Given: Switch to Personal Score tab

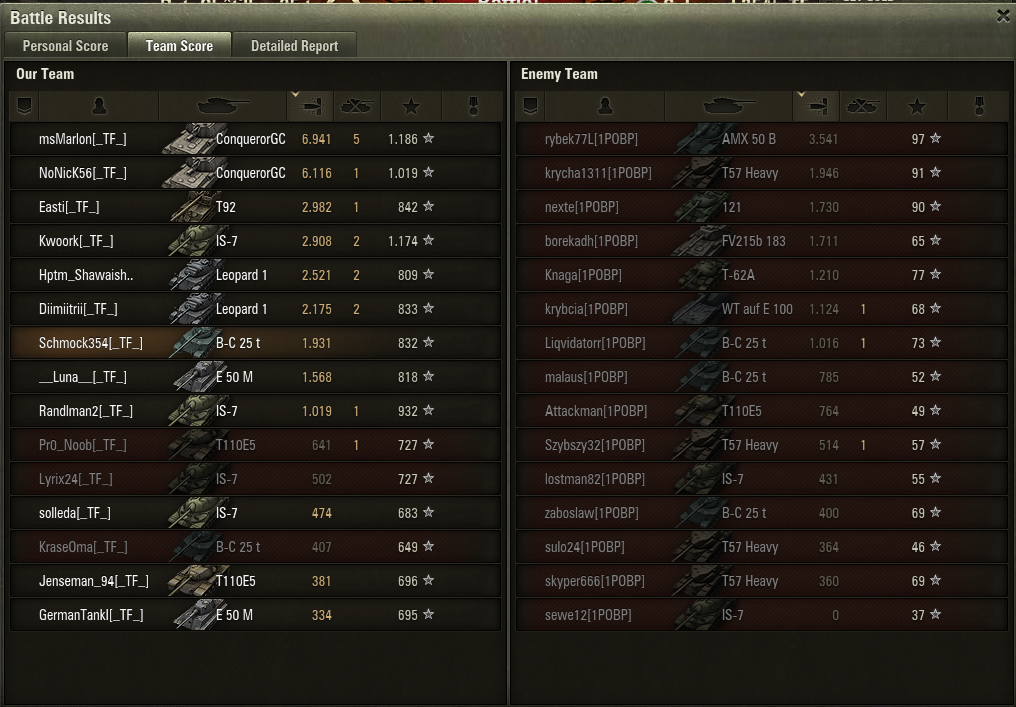Looking at the screenshot, I should pyautogui.click(x=65, y=45).
